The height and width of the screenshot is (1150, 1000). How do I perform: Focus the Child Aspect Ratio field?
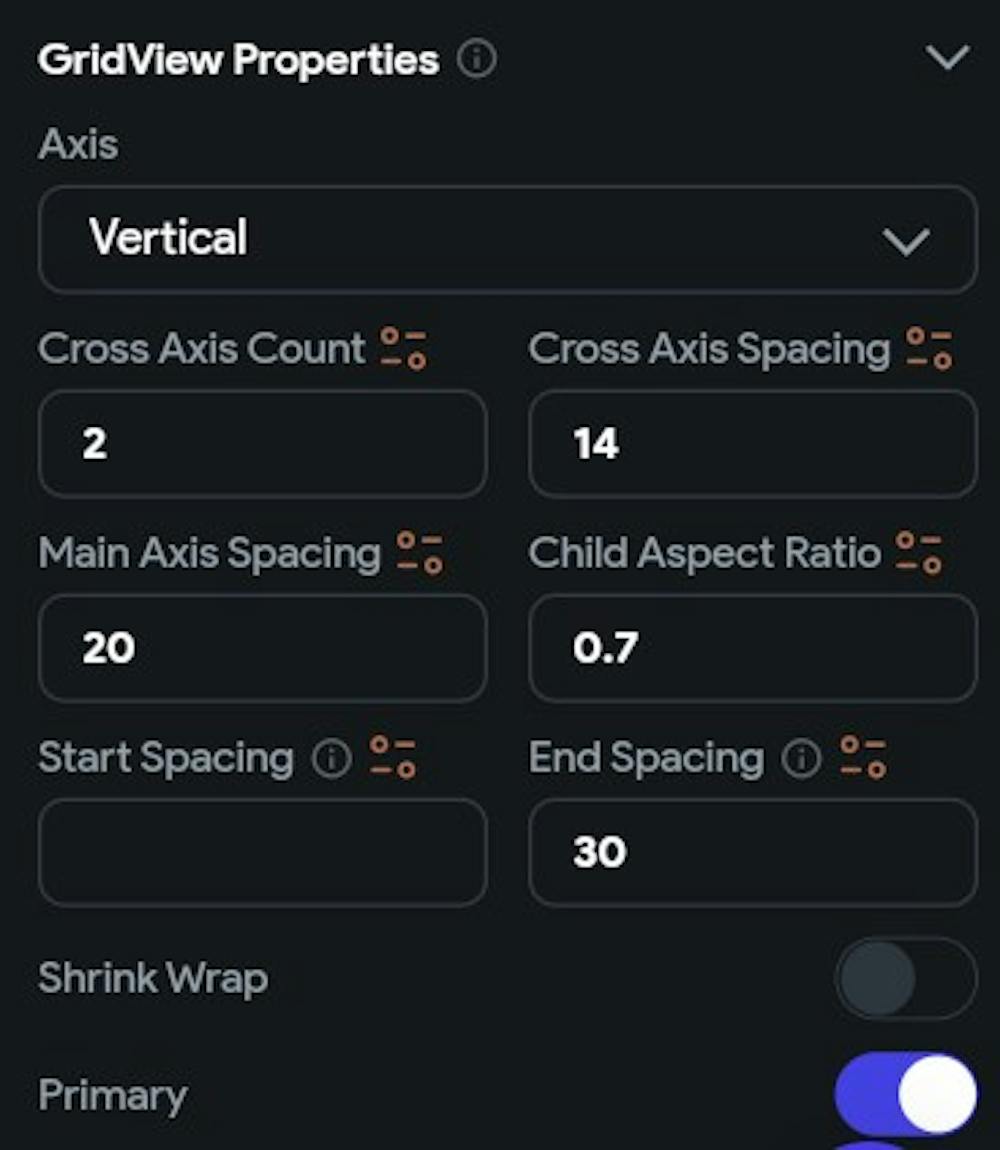tap(752, 648)
